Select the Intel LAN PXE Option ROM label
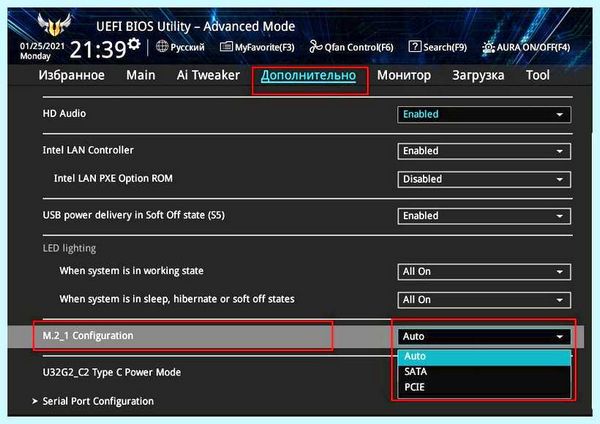 (113, 178)
